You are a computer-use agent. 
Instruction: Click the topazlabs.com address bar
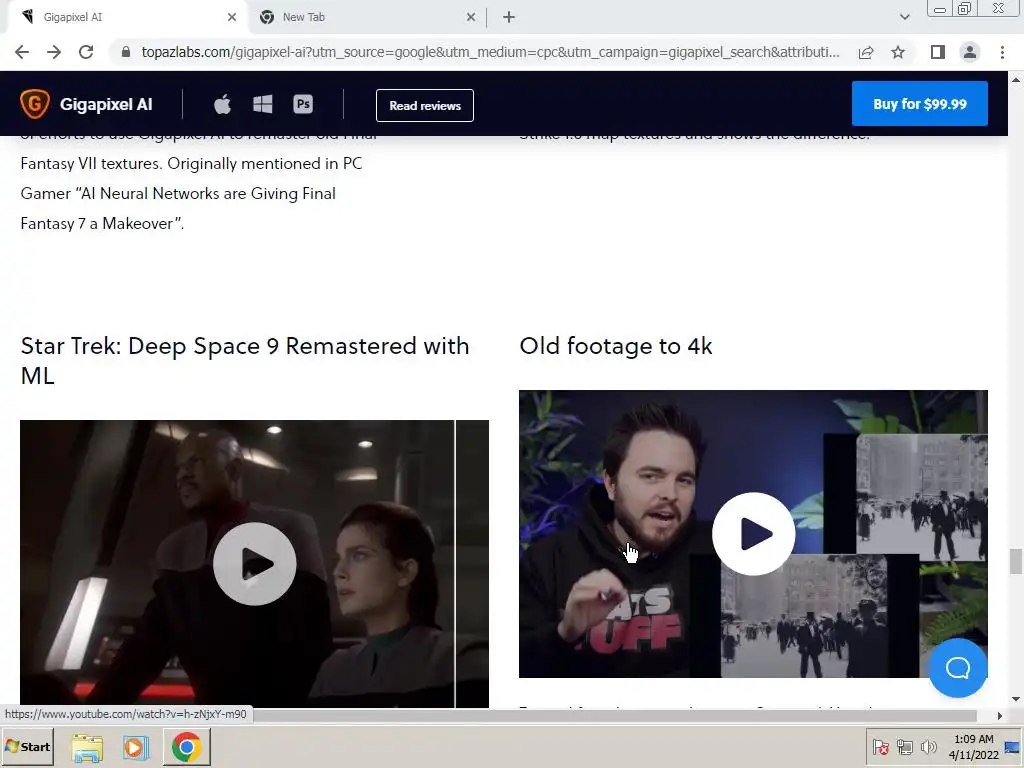tap(490, 52)
